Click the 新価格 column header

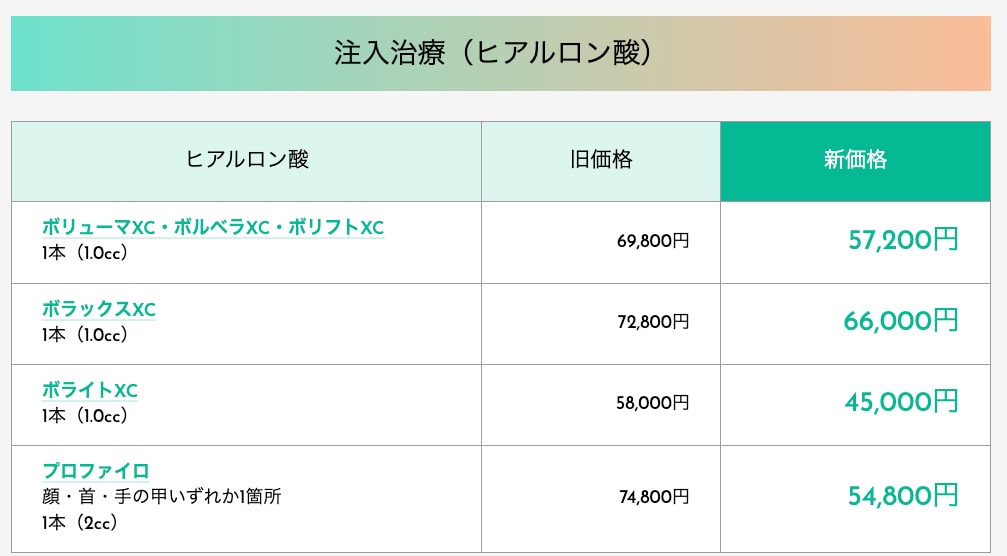click(x=855, y=160)
